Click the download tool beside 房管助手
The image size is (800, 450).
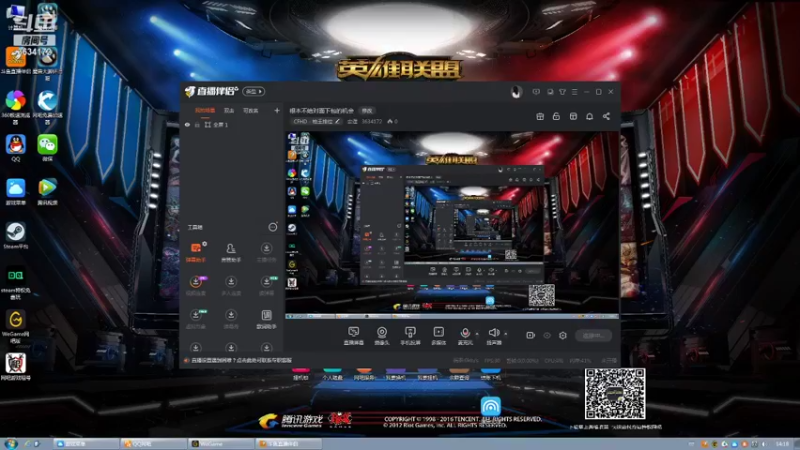pos(266,252)
